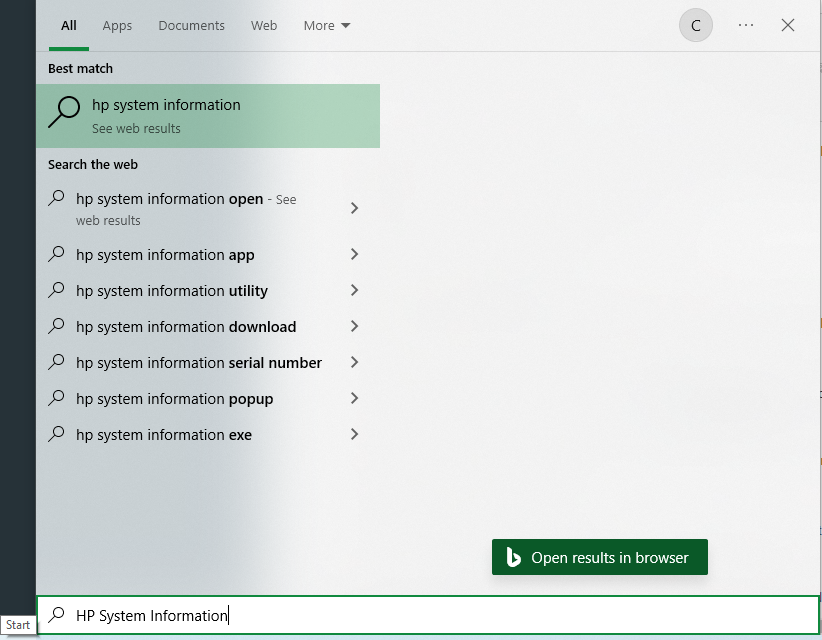Click the search box magnifier icon

click(x=56, y=614)
